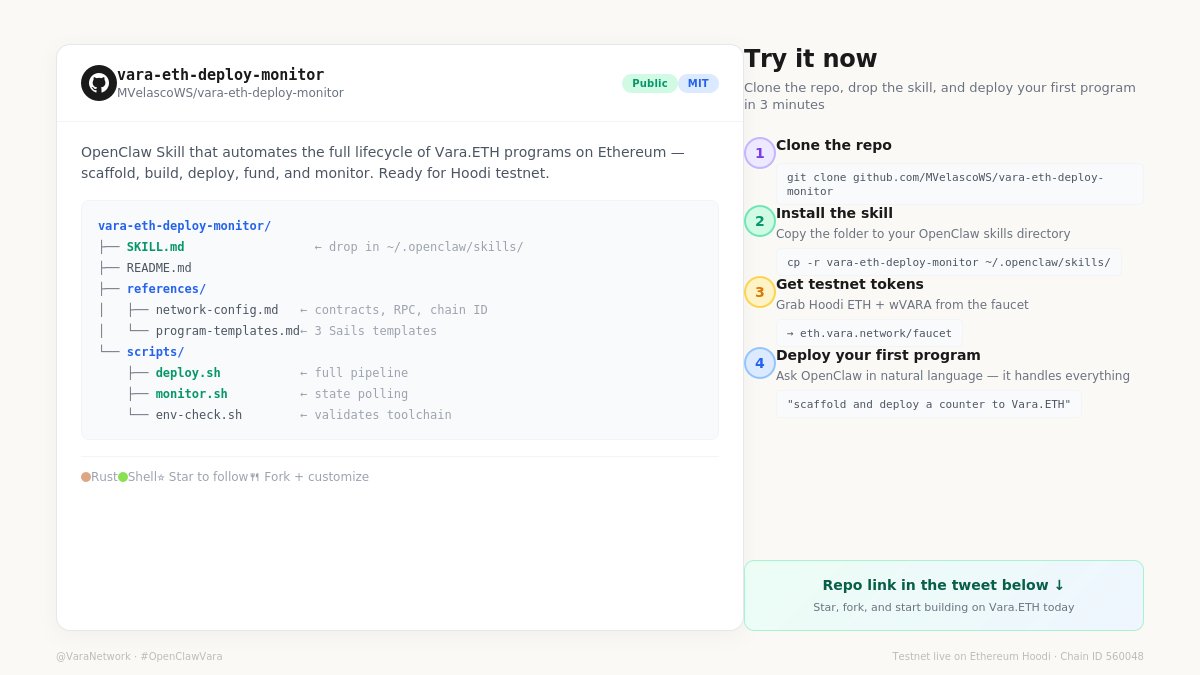Click the MIT license badge
This screenshot has width=1200, height=675.
(x=698, y=83)
